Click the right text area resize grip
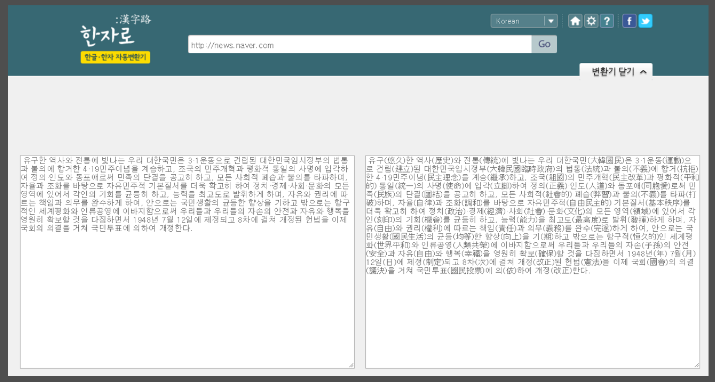Screen dimensions: 715x382 tap(696, 365)
